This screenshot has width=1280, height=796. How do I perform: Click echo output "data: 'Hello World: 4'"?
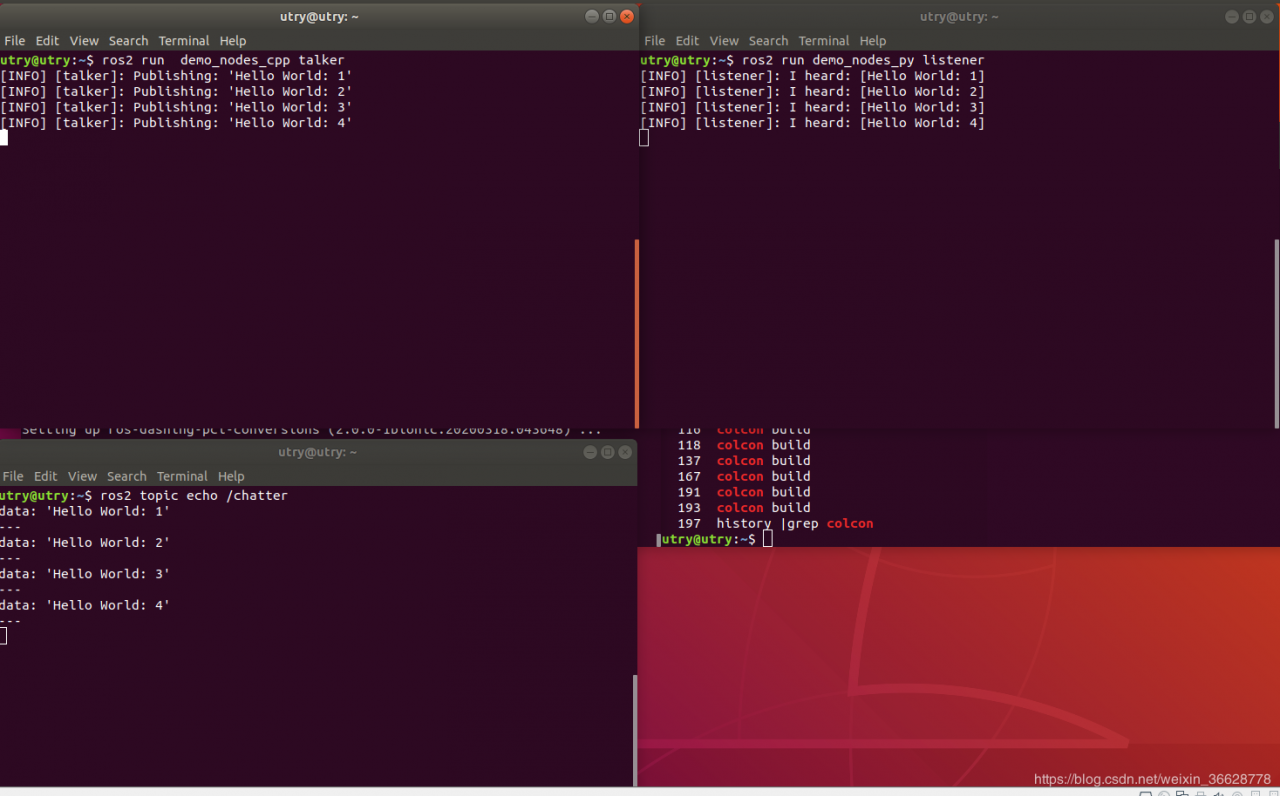pos(85,605)
